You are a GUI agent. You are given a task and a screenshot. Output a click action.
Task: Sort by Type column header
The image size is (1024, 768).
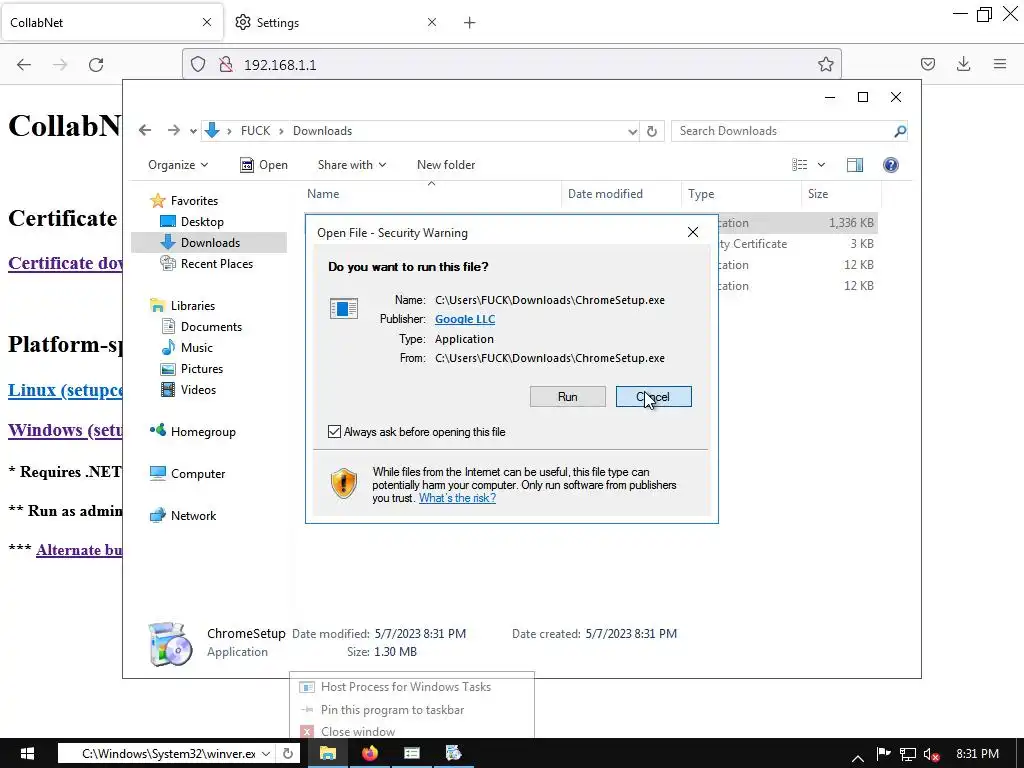click(x=741, y=194)
